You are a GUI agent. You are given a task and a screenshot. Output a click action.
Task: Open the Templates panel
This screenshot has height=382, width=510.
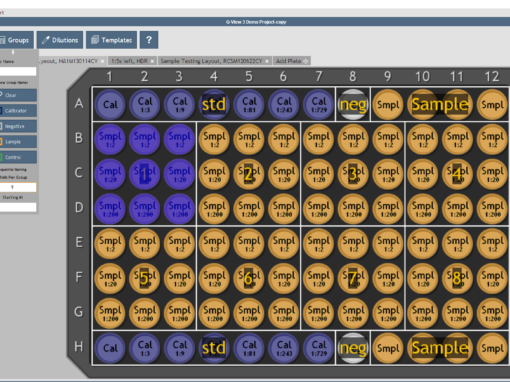pos(111,40)
